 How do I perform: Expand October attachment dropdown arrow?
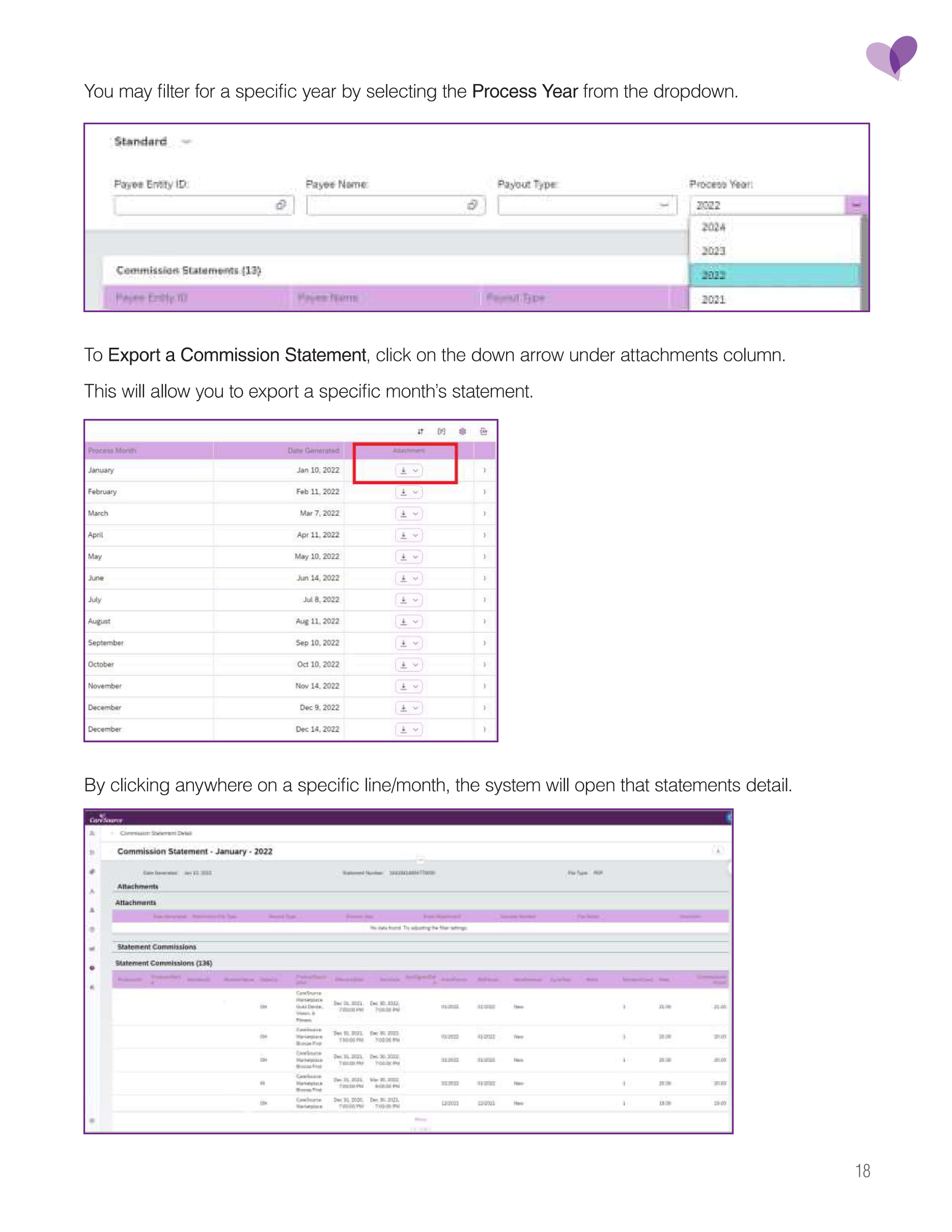(x=415, y=665)
